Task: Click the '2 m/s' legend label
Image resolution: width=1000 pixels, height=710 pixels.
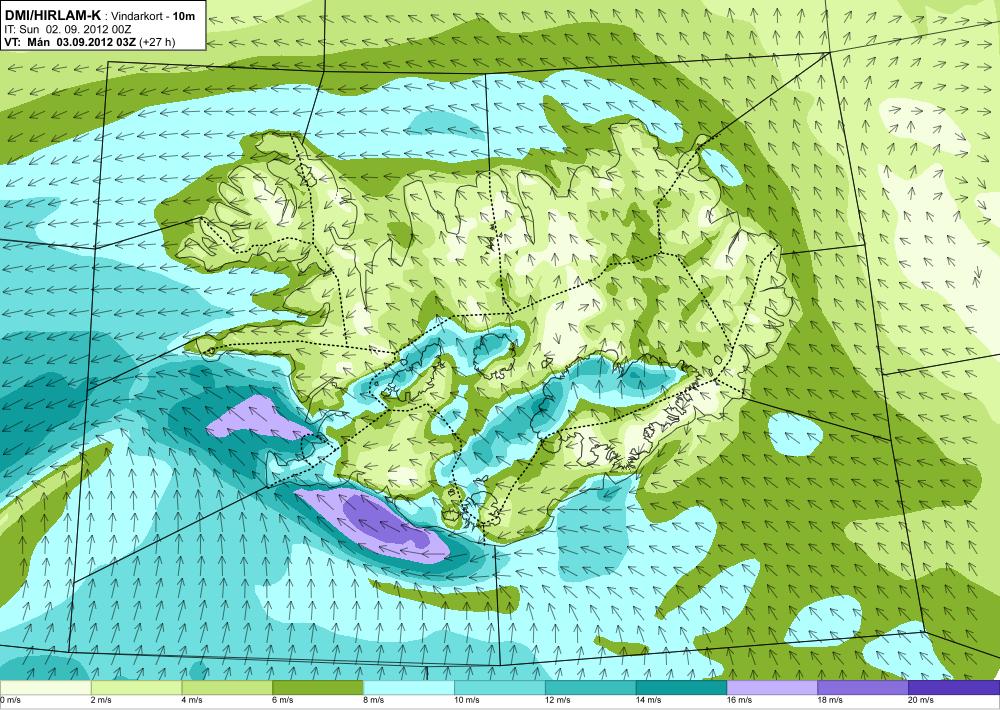Action: (x=101, y=700)
